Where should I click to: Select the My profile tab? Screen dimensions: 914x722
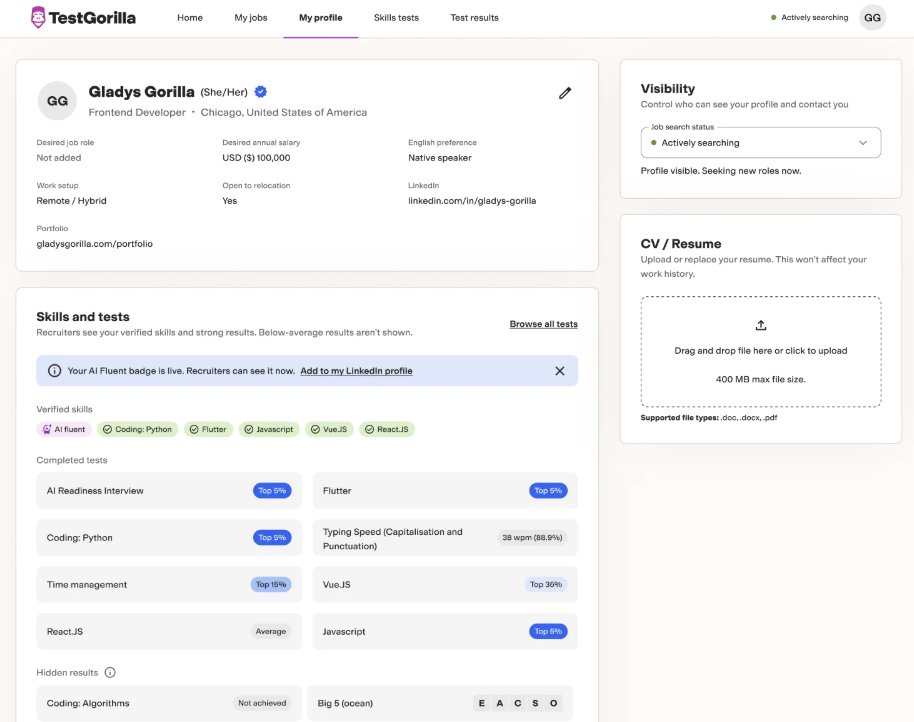pos(321,18)
